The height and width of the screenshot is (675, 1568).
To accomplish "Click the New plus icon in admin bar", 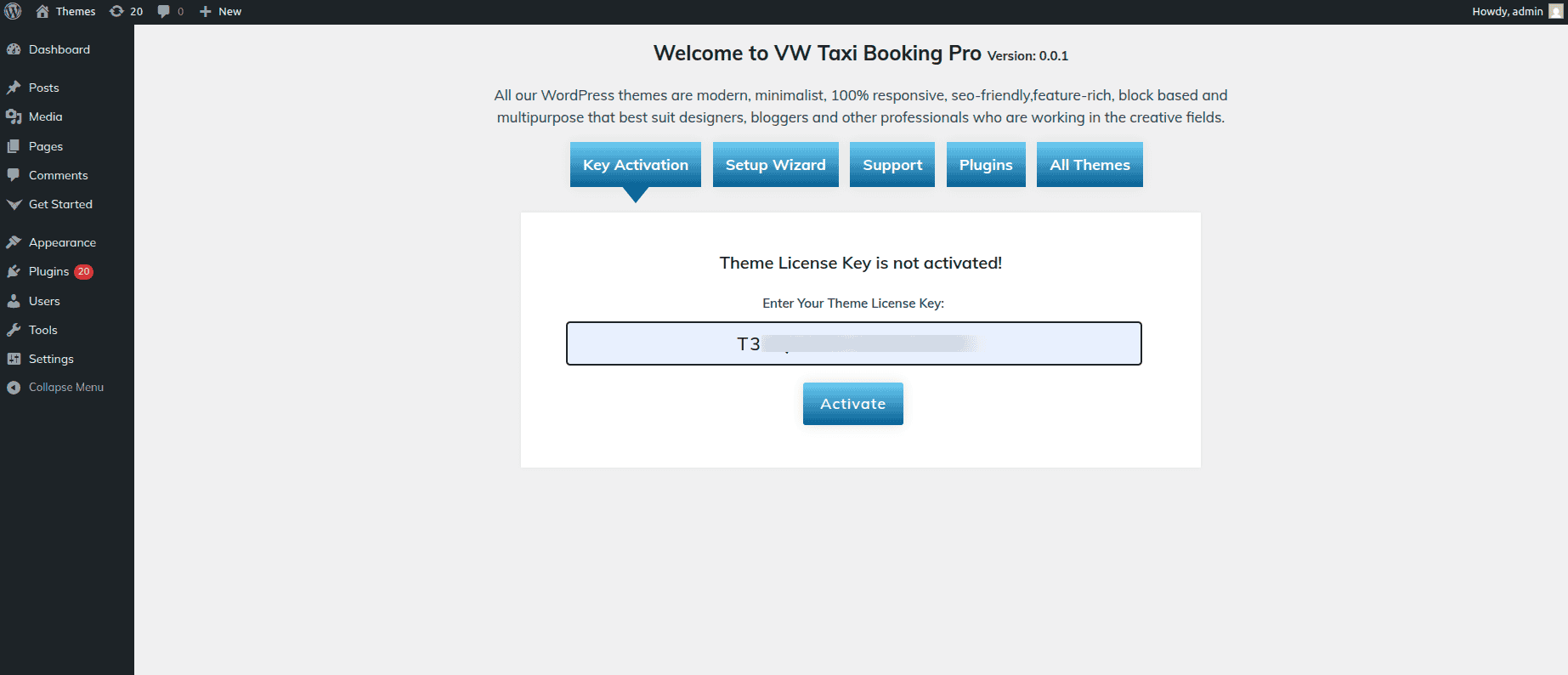I will (x=205, y=11).
